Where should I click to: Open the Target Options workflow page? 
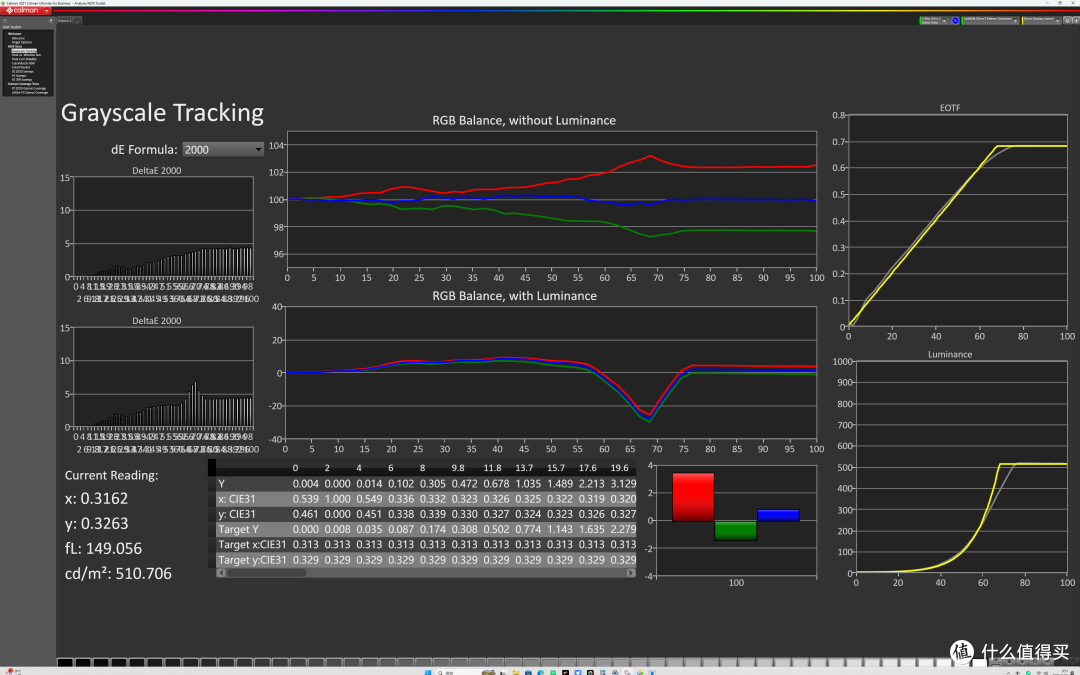21,42
